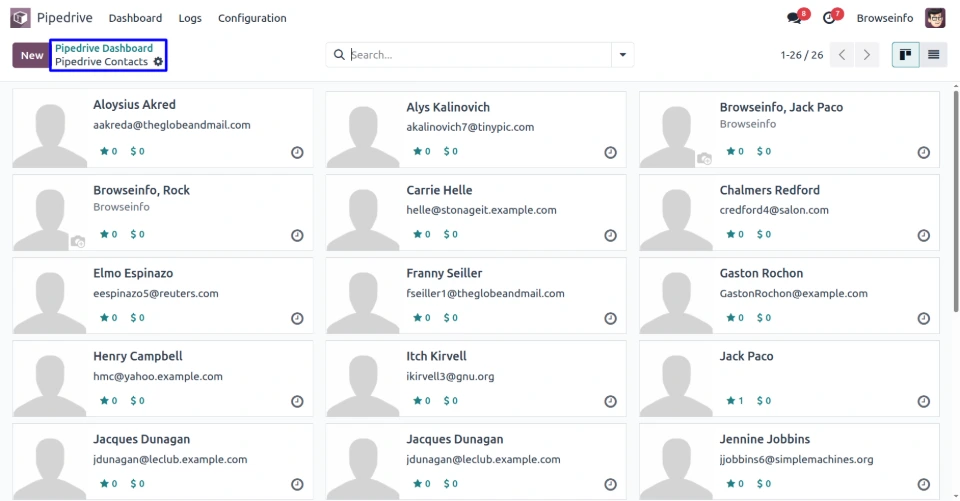The width and height of the screenshot is (960, 501).
Task: Go to next page of records
Action: (x=867, y=55)
